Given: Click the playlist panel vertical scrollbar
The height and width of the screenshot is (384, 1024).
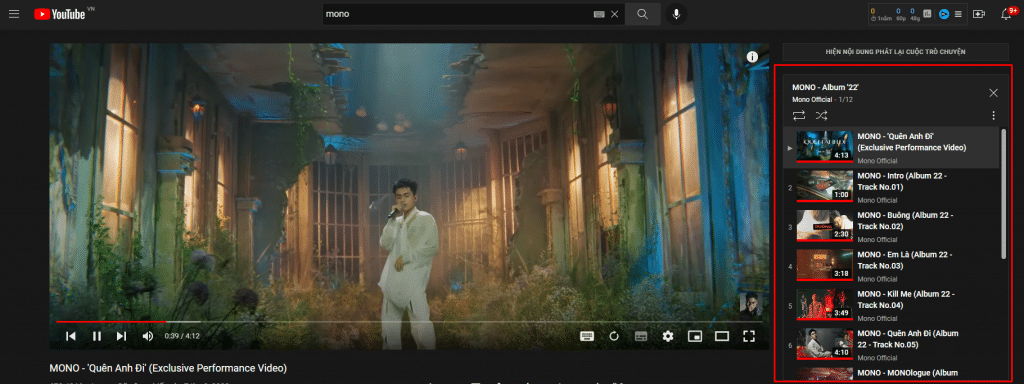Looking at the screenshot, I should click(1003, 193).
